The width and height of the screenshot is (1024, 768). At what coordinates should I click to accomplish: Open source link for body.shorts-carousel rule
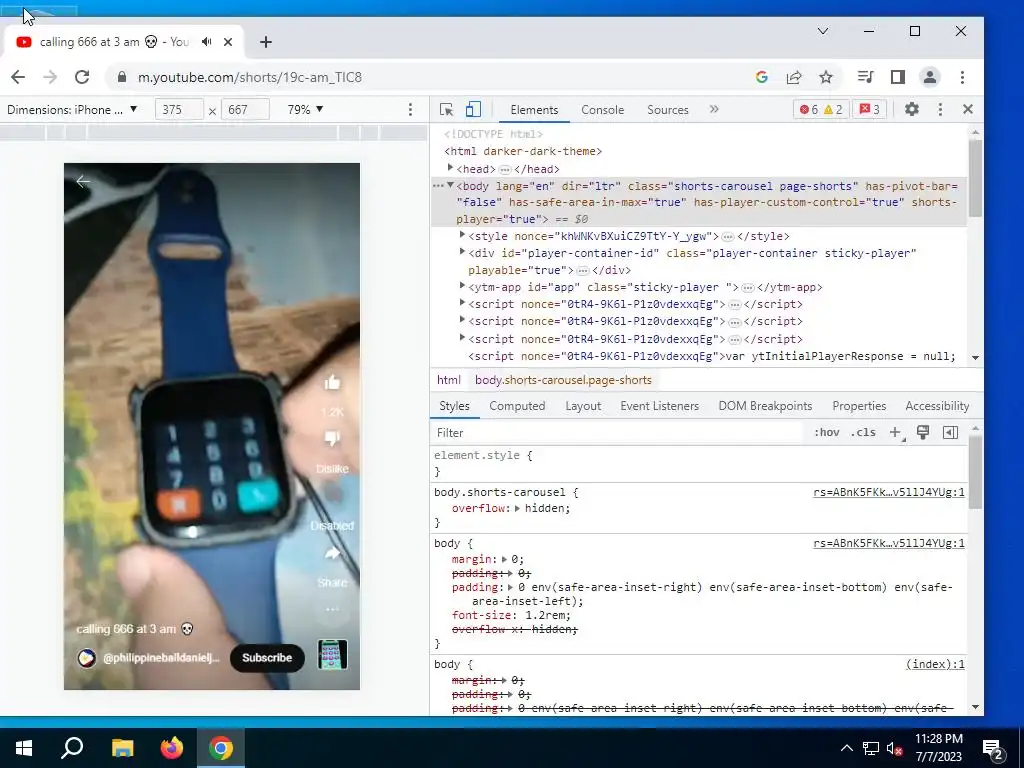(x=889, y=492)
